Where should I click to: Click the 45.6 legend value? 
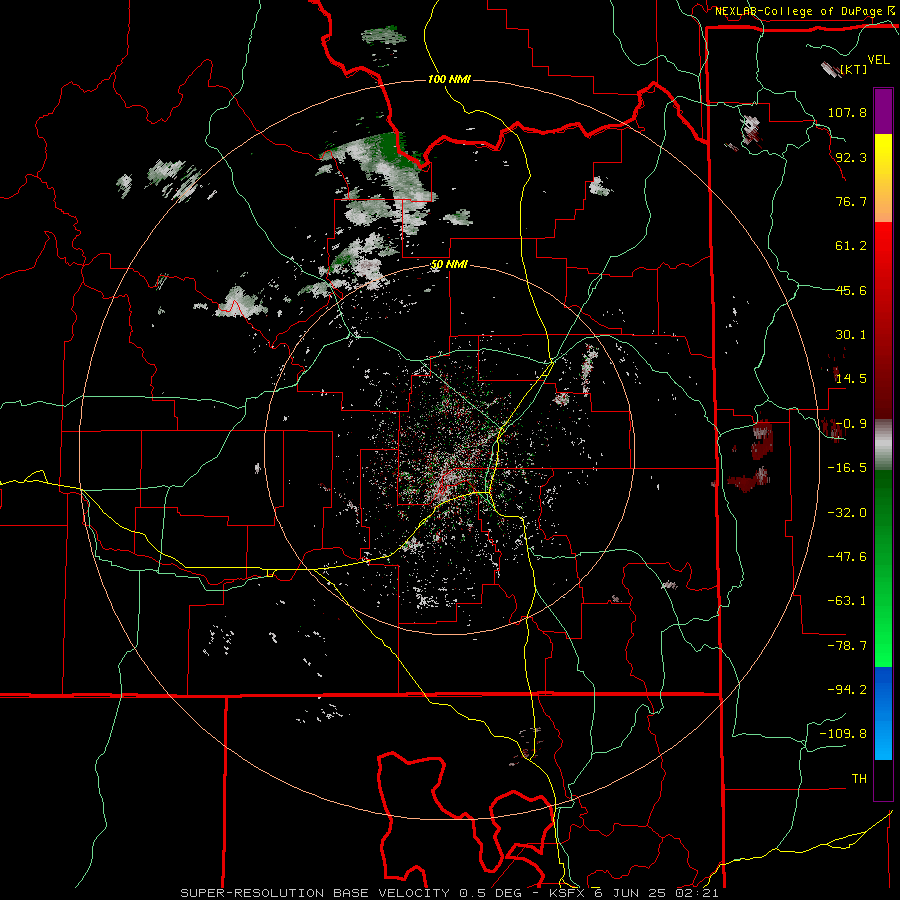tap(851, 290)
